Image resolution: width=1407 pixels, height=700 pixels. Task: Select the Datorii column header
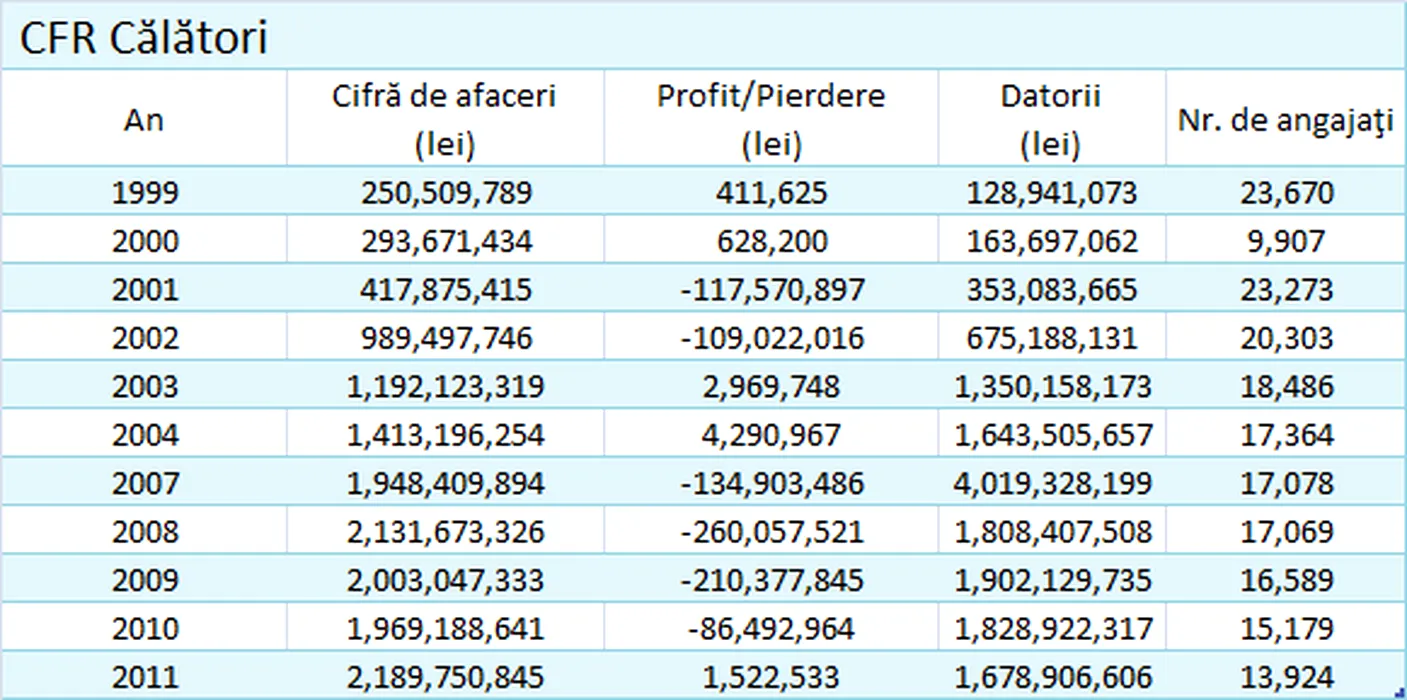pyautogui.click(x=1051, y=120)
